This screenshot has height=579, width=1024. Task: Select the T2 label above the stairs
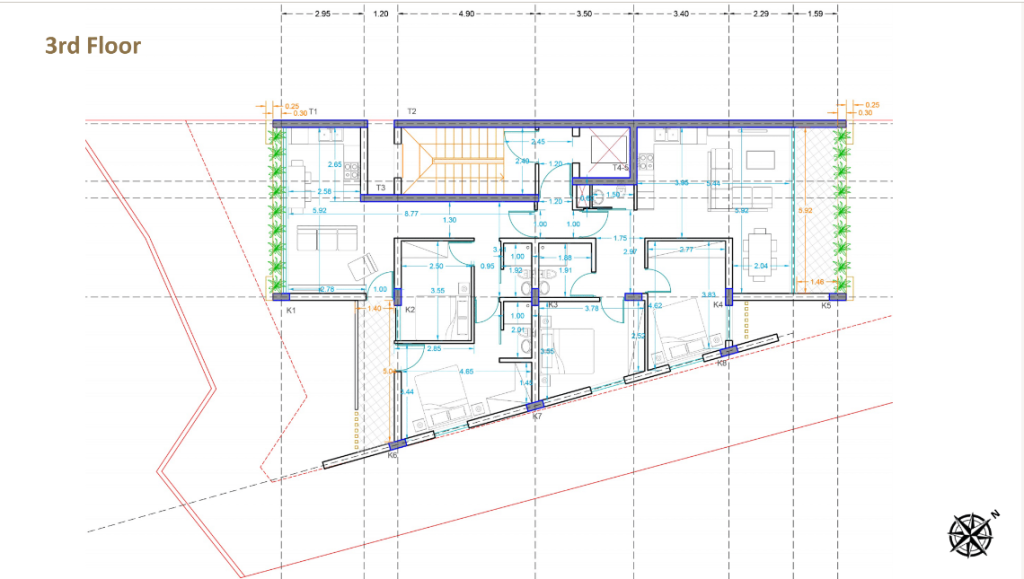coord(411,111)
